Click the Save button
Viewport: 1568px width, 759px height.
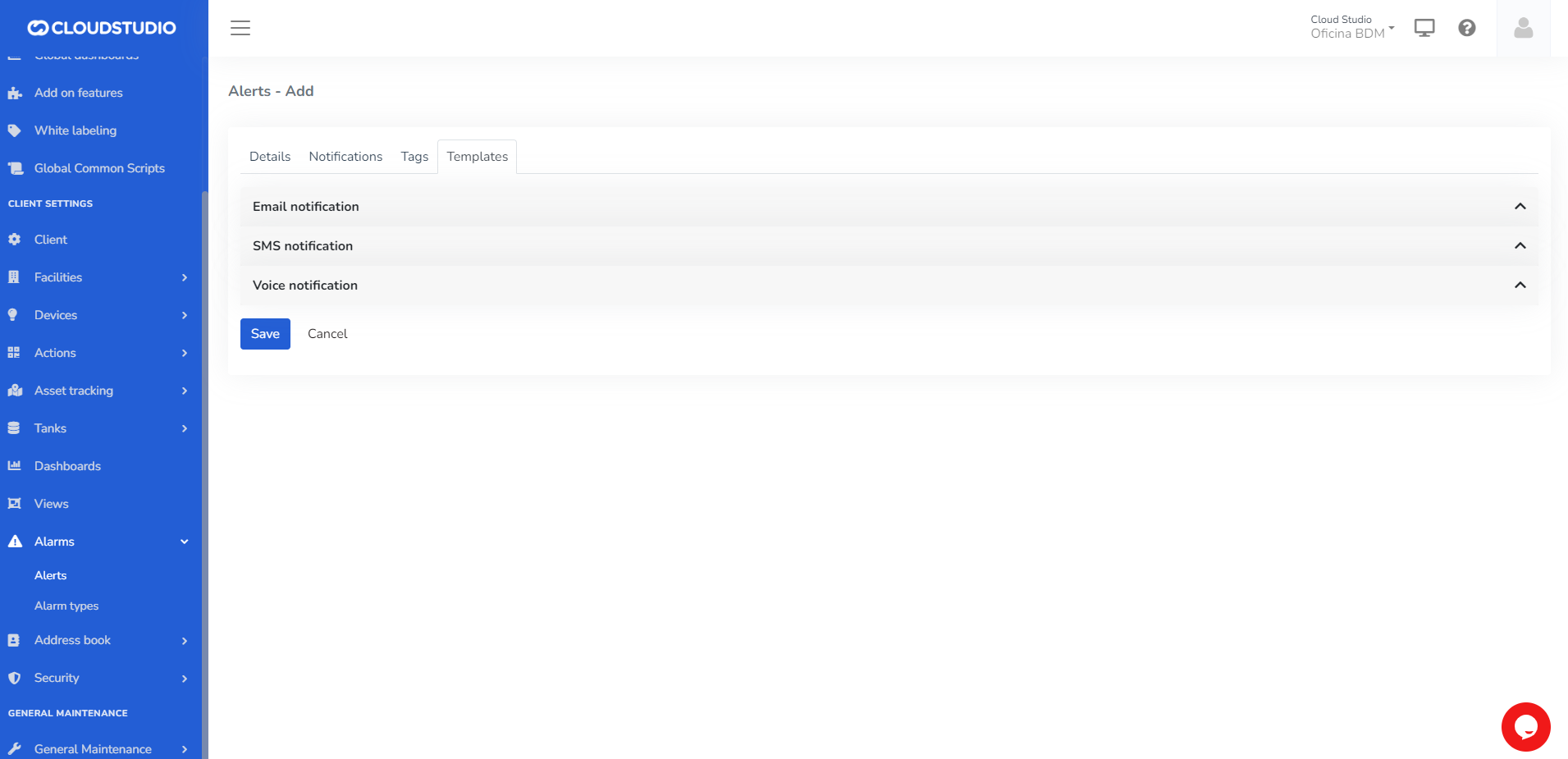click(265, 334)
